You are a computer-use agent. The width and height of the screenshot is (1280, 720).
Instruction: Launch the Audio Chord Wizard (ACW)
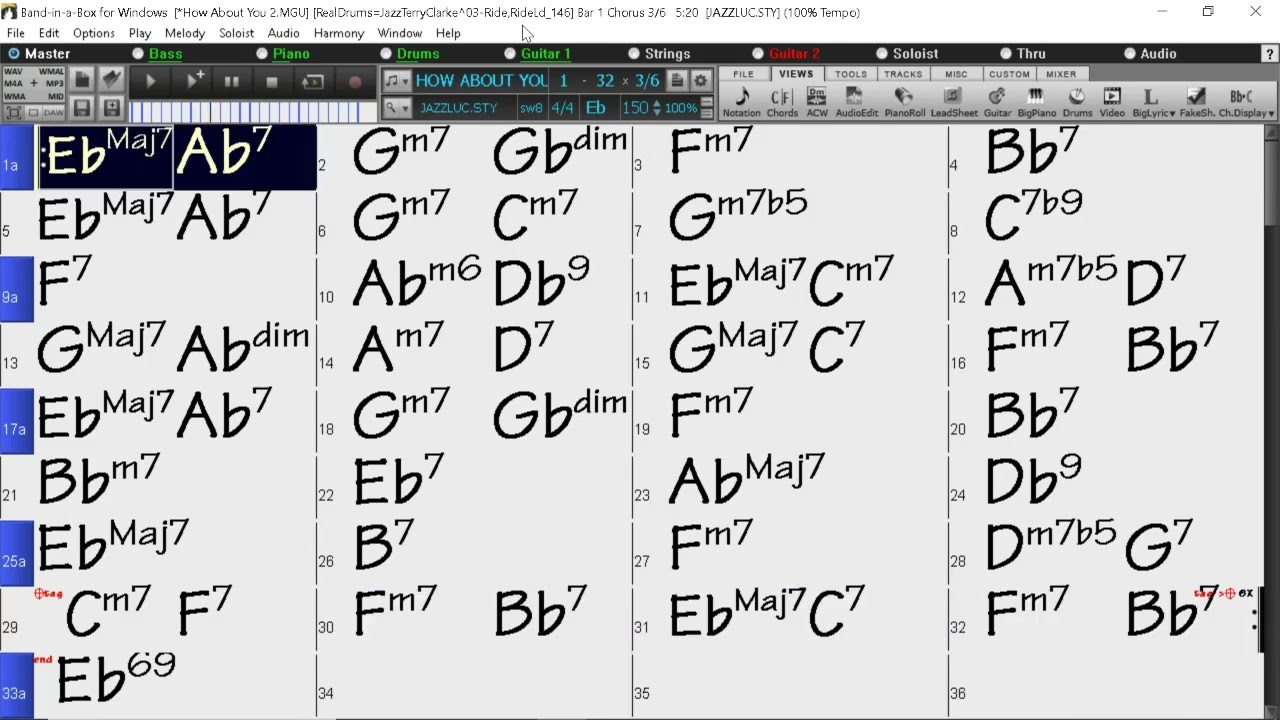click(x=817, y=102)
